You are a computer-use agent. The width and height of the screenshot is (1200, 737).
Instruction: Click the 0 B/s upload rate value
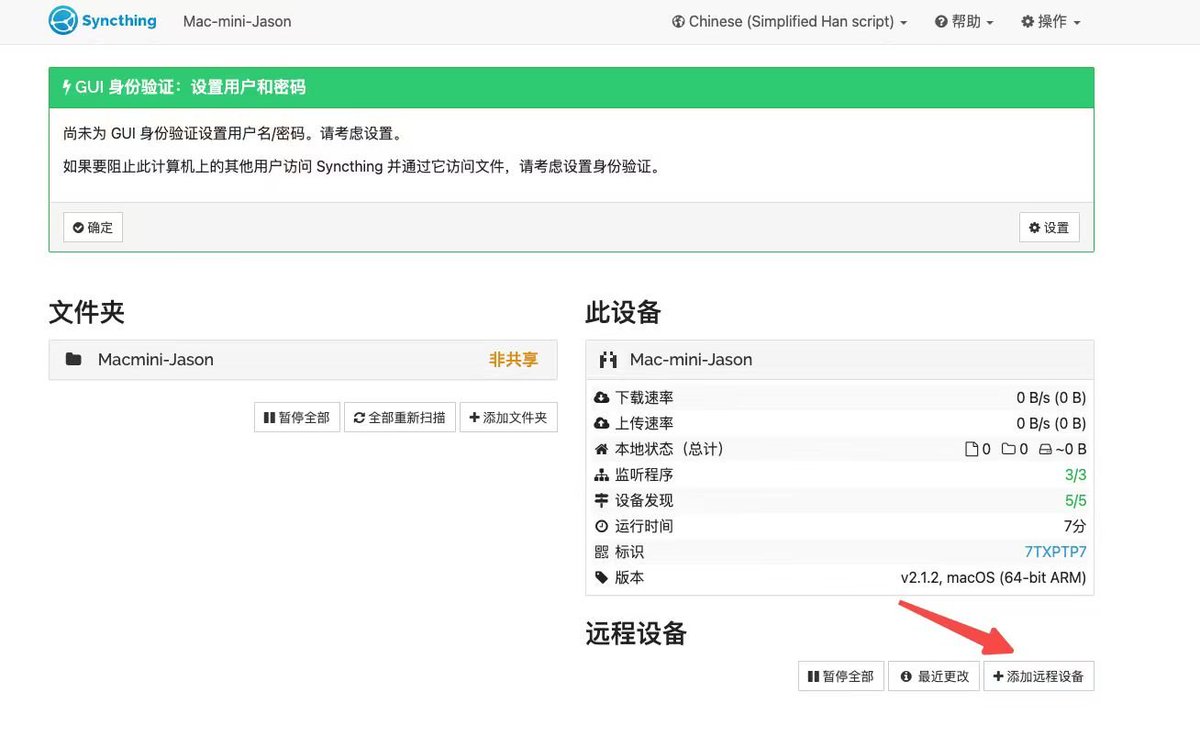coord(1051,423)
